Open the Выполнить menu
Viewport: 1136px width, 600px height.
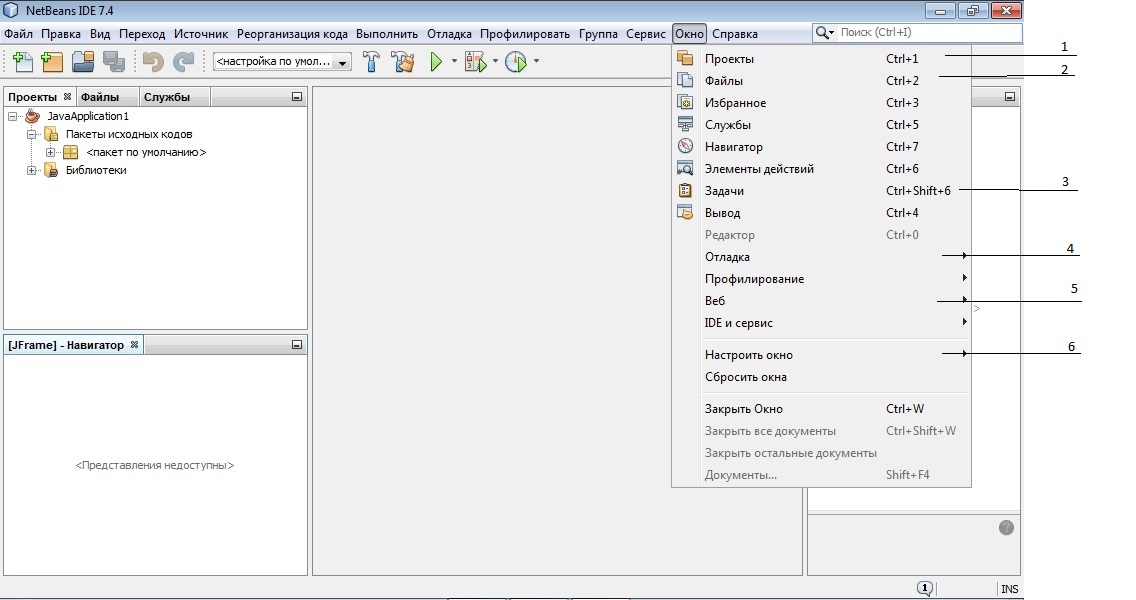coord(387,33)
